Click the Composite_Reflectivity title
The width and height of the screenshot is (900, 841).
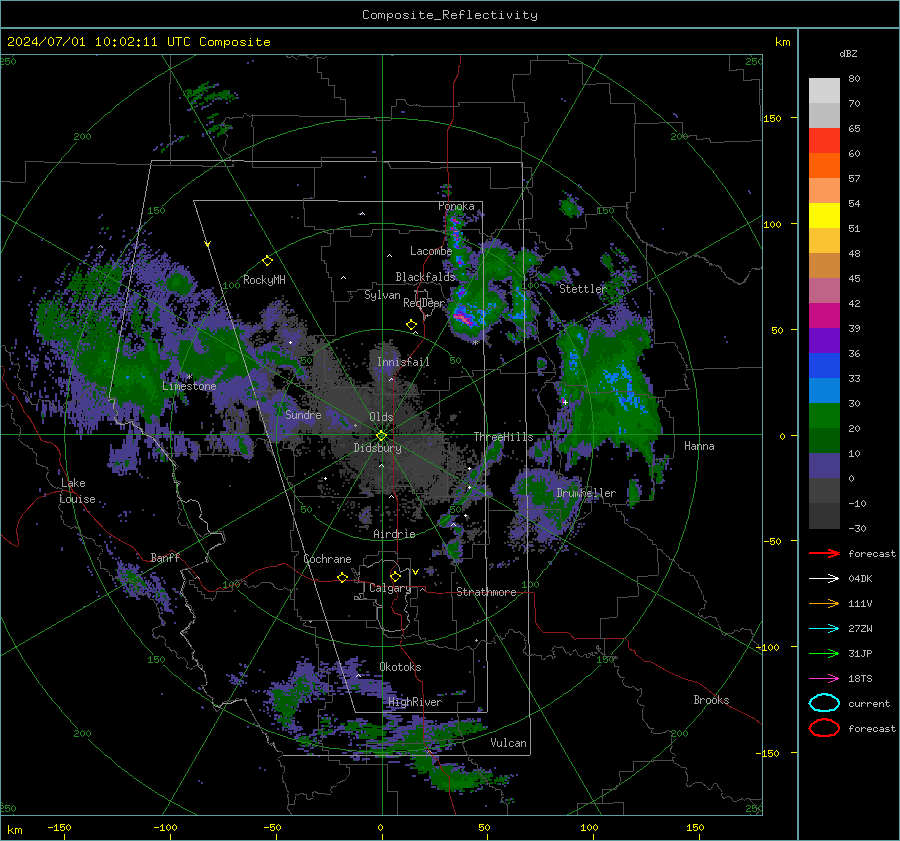[x=450, y=15]
